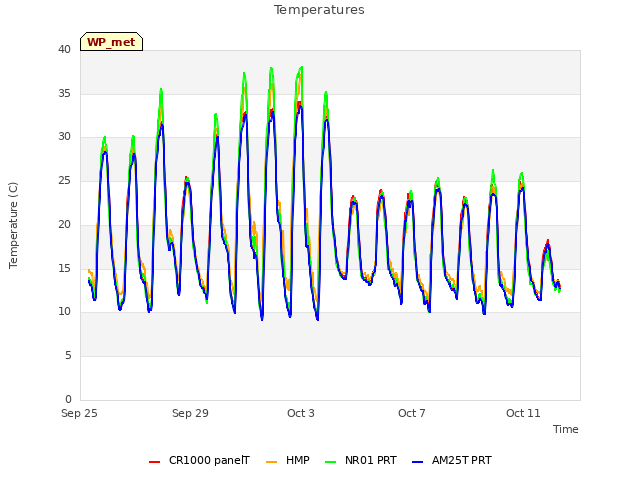Click the Oct 7 x-axis tick label

click(412, 413)
